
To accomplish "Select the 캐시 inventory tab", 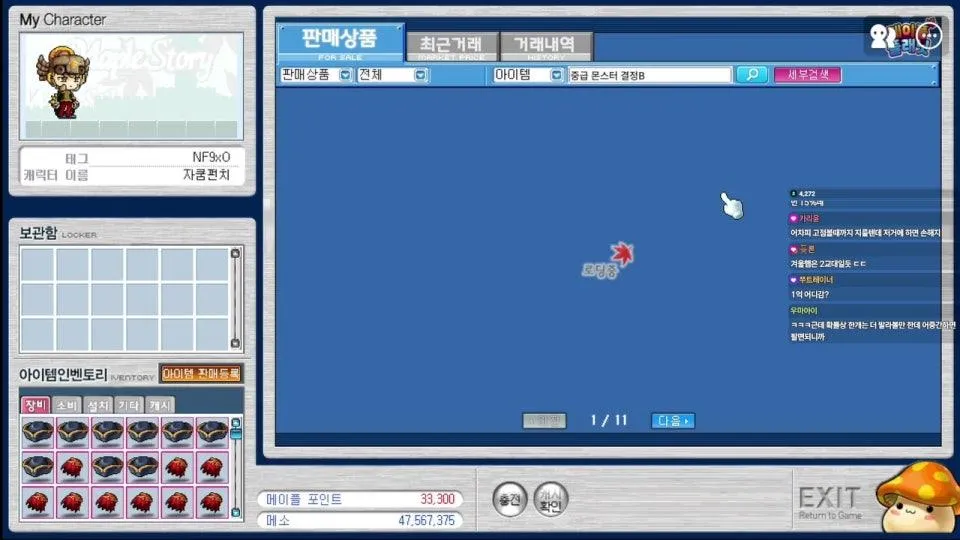I will [160, 405].
